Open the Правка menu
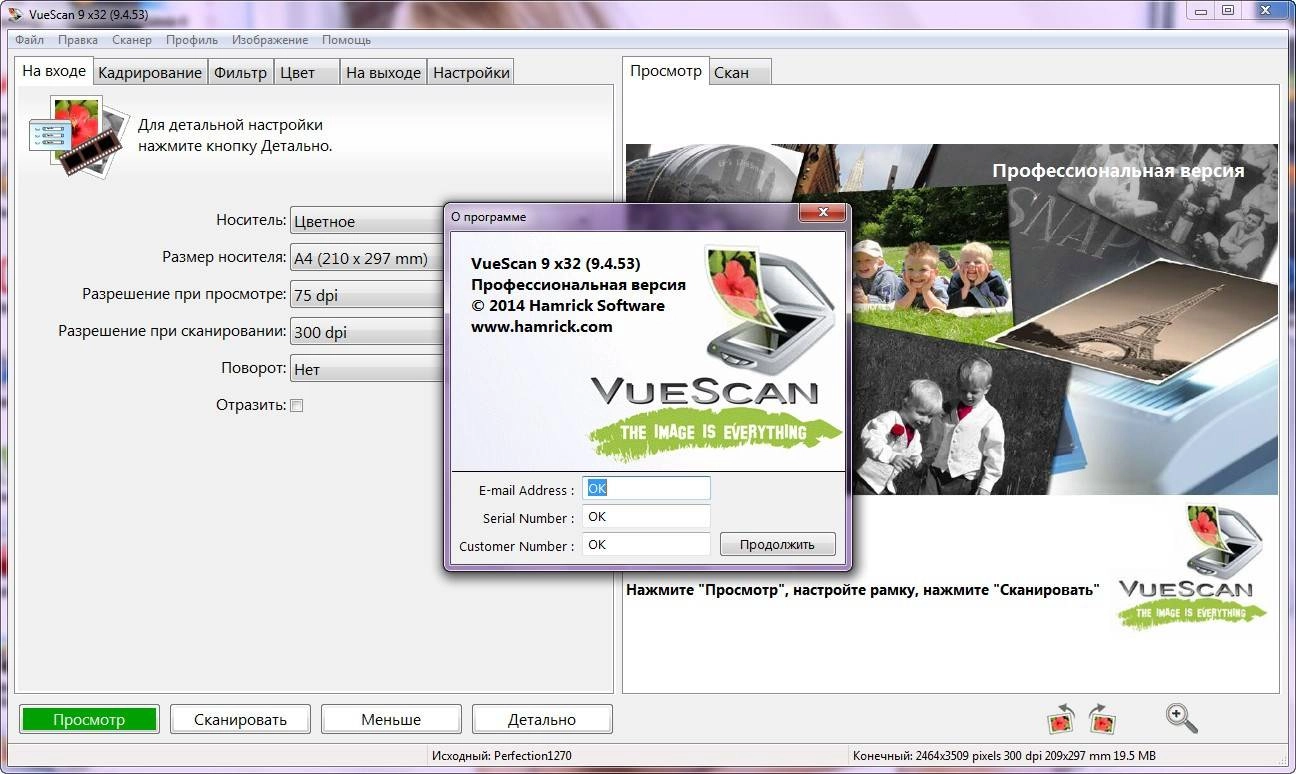Viewport: 1296px width, 774px height. tap(78, 40)
